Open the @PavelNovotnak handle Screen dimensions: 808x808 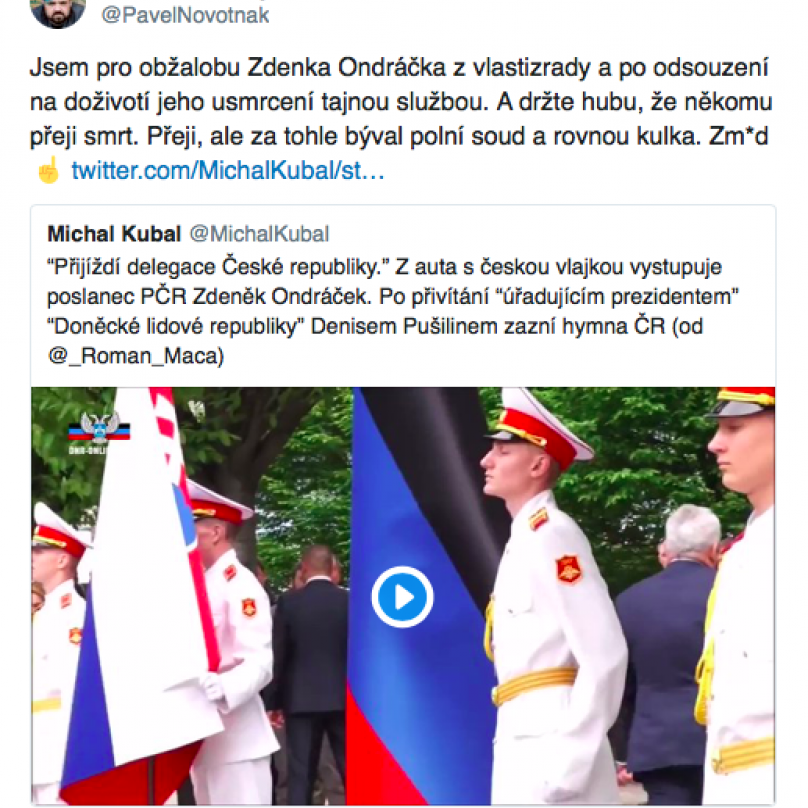[x=185, y=14]
